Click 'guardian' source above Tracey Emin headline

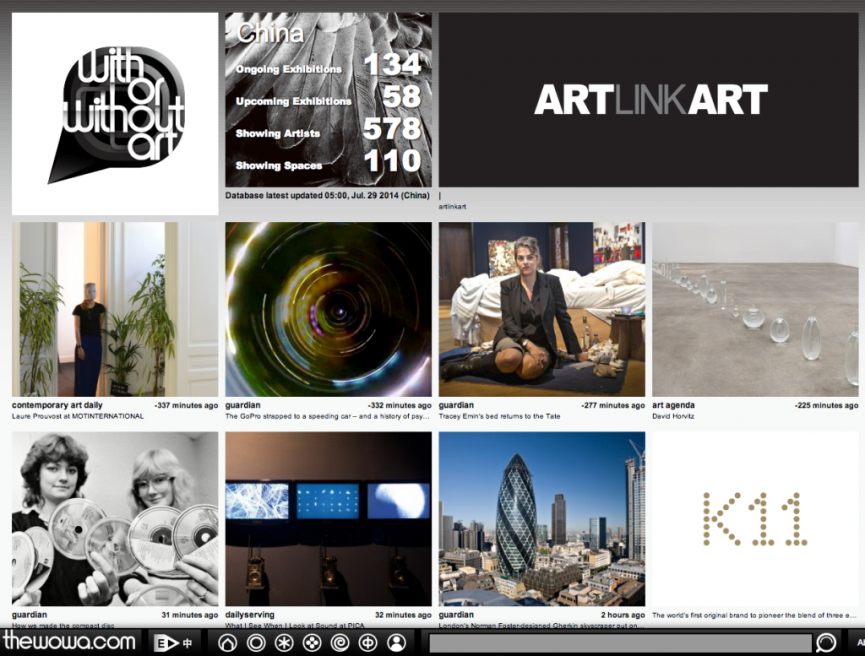[456, 405]
